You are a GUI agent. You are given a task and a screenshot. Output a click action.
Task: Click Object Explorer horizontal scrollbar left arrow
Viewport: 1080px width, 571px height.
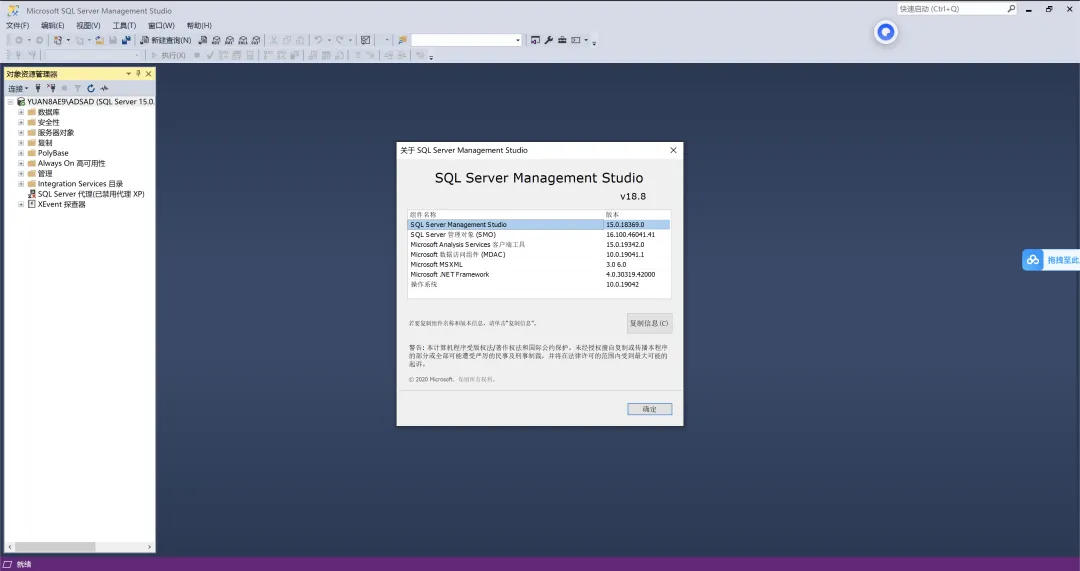point(10,547)
